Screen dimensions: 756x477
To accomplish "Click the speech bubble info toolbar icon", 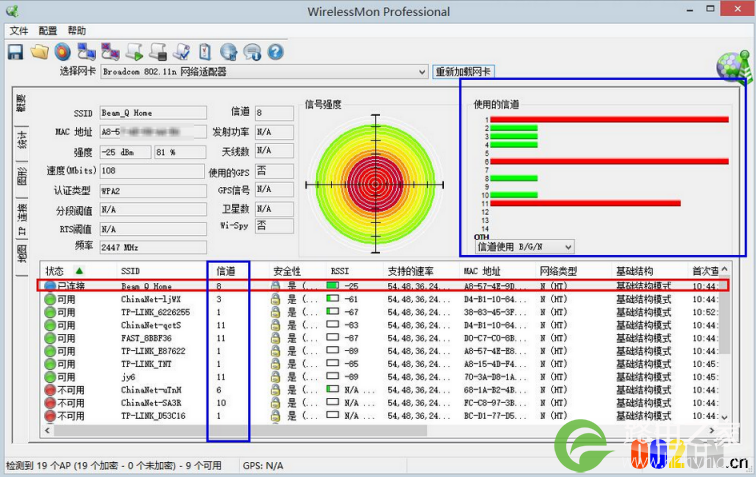I will tap(252, 52).
